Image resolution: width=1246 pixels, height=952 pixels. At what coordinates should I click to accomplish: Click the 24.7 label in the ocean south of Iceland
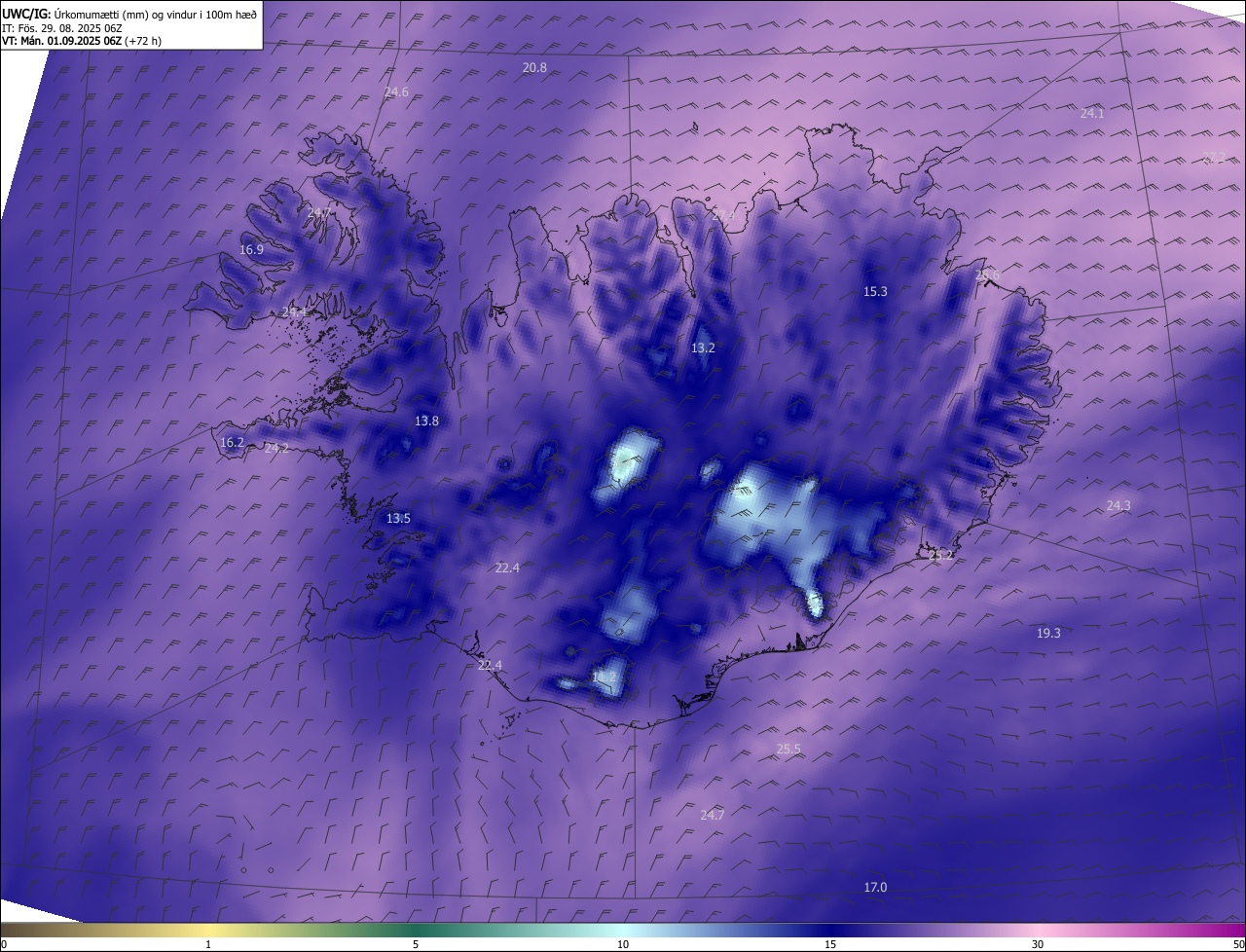[713, 816]
